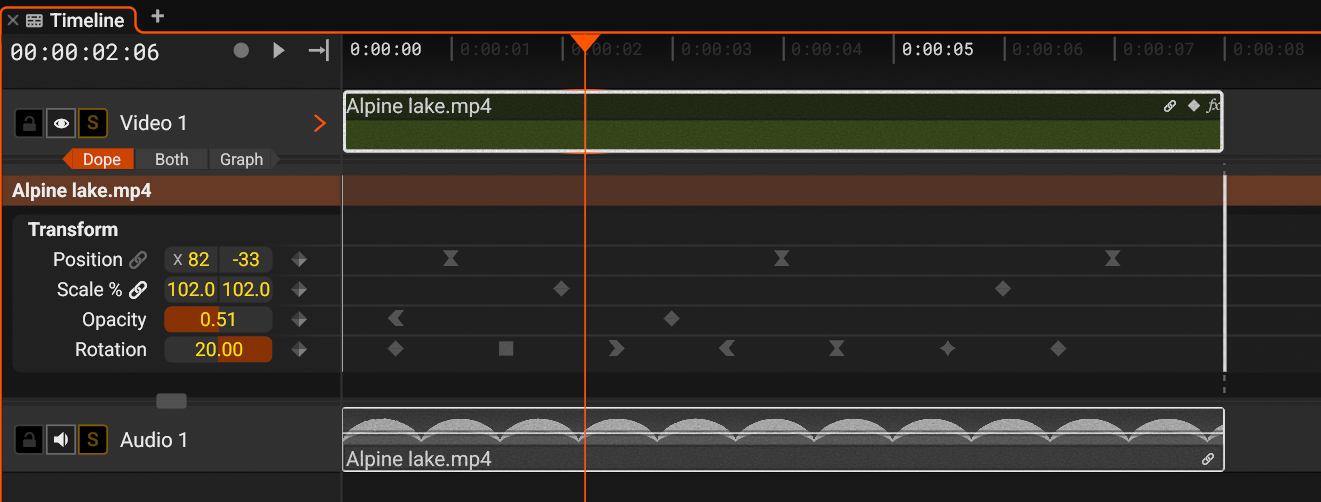The width and height of the screenshot is (1321, 502).
Task: Click the record button beside the timecode
Action: point(241,50)
